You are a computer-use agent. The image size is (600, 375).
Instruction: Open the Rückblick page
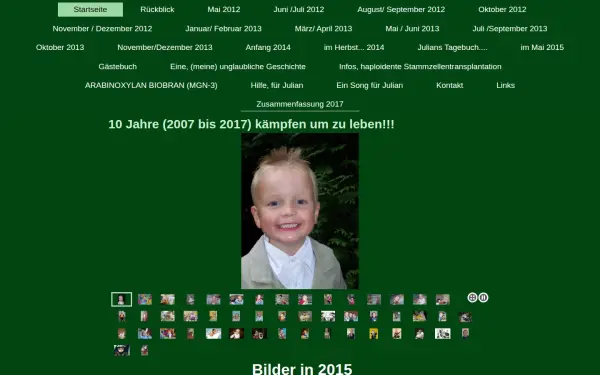coord(157,10)
